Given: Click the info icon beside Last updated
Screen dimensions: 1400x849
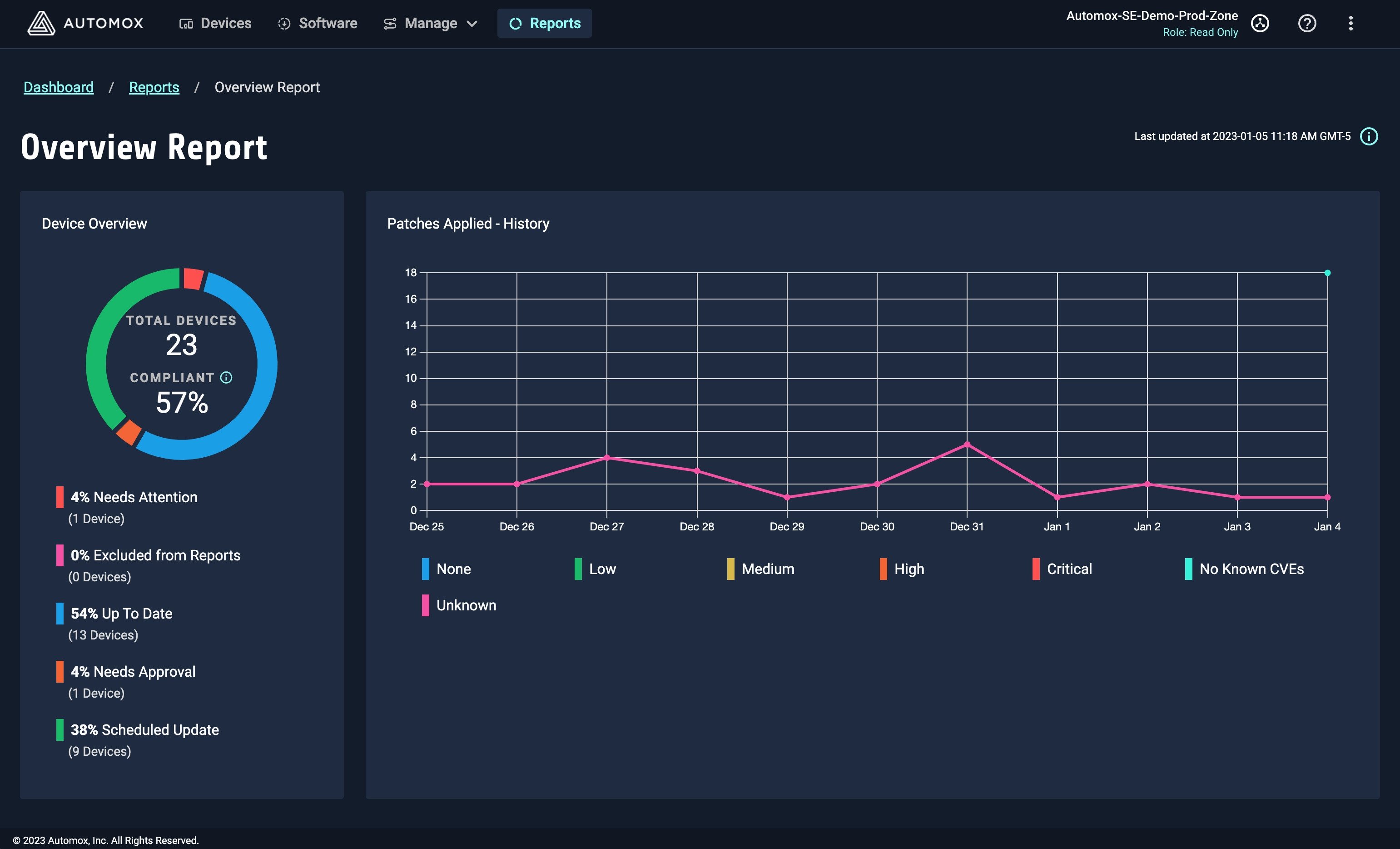Looking at the screenshot, I should pos(1369,136).
